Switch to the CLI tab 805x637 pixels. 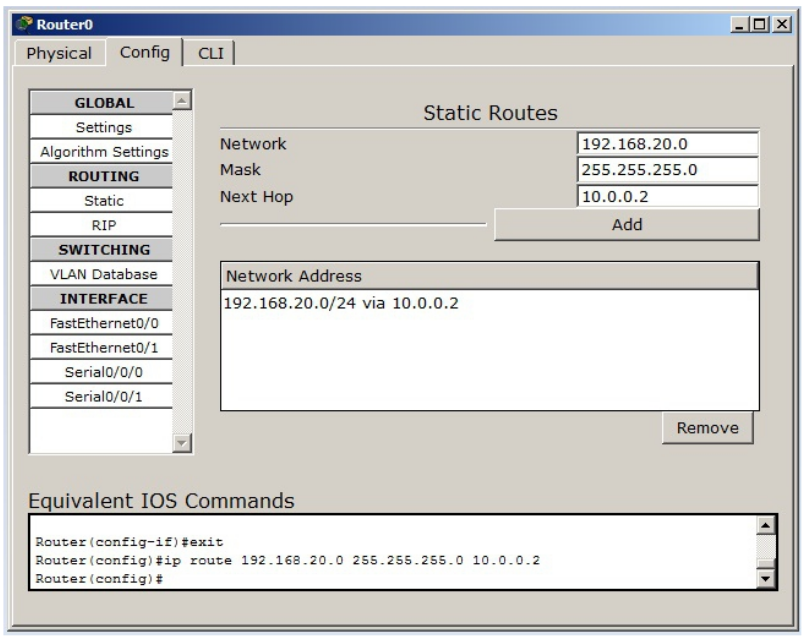click(211, 52)
